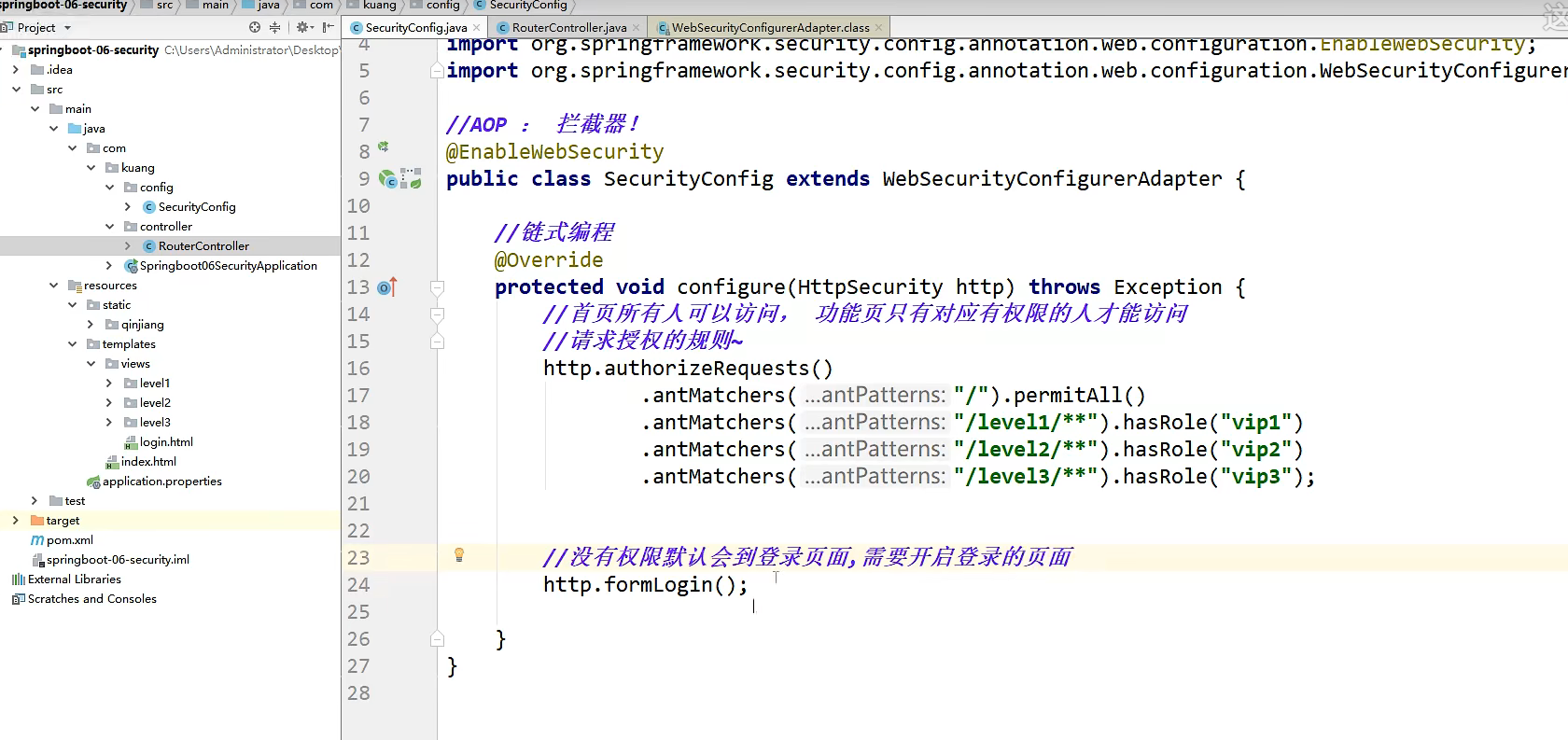Click the Spring class gutter icon on line 9
This screenshot has width=1568, height=740.
(388, 179)
